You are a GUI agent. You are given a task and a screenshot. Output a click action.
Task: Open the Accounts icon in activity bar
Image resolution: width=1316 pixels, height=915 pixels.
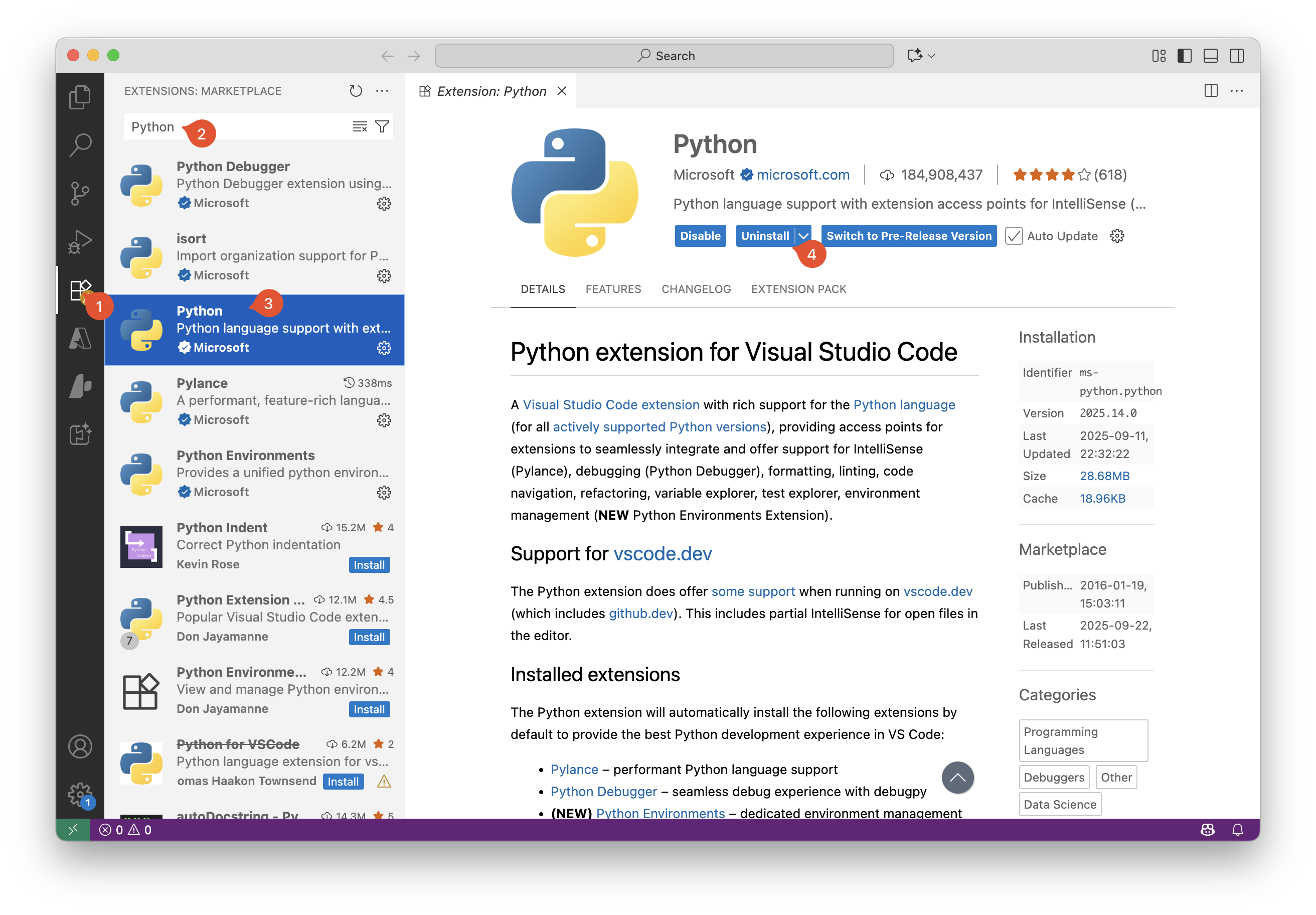tap(80, 746)
